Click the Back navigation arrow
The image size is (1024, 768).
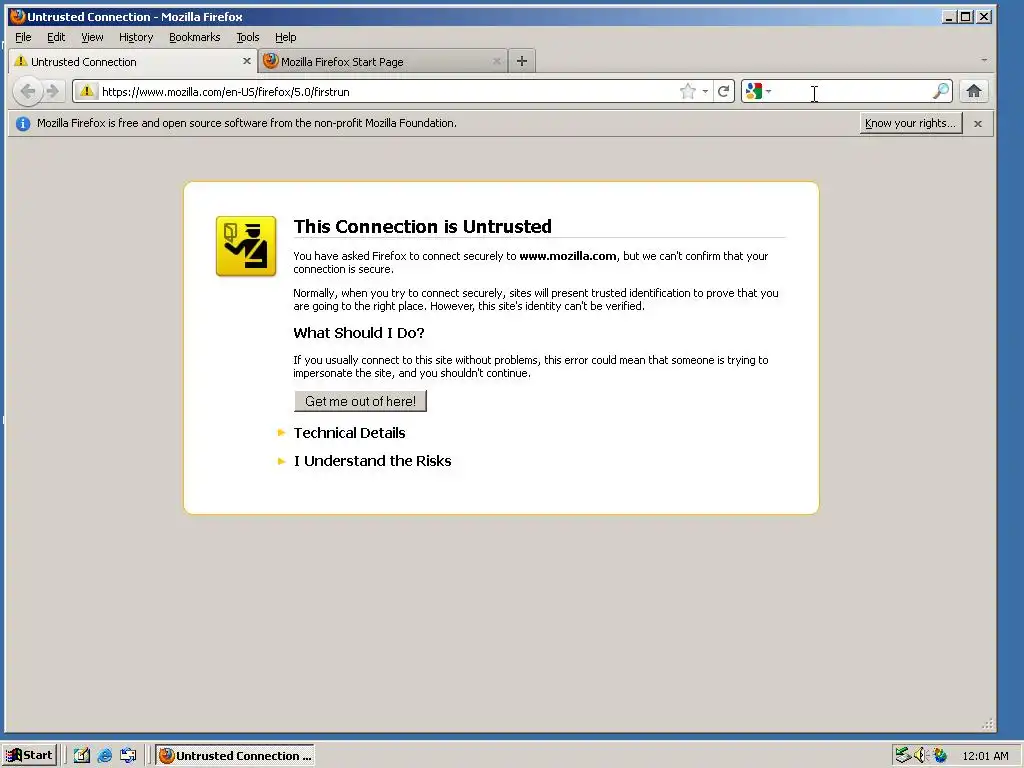click(27, 91)
